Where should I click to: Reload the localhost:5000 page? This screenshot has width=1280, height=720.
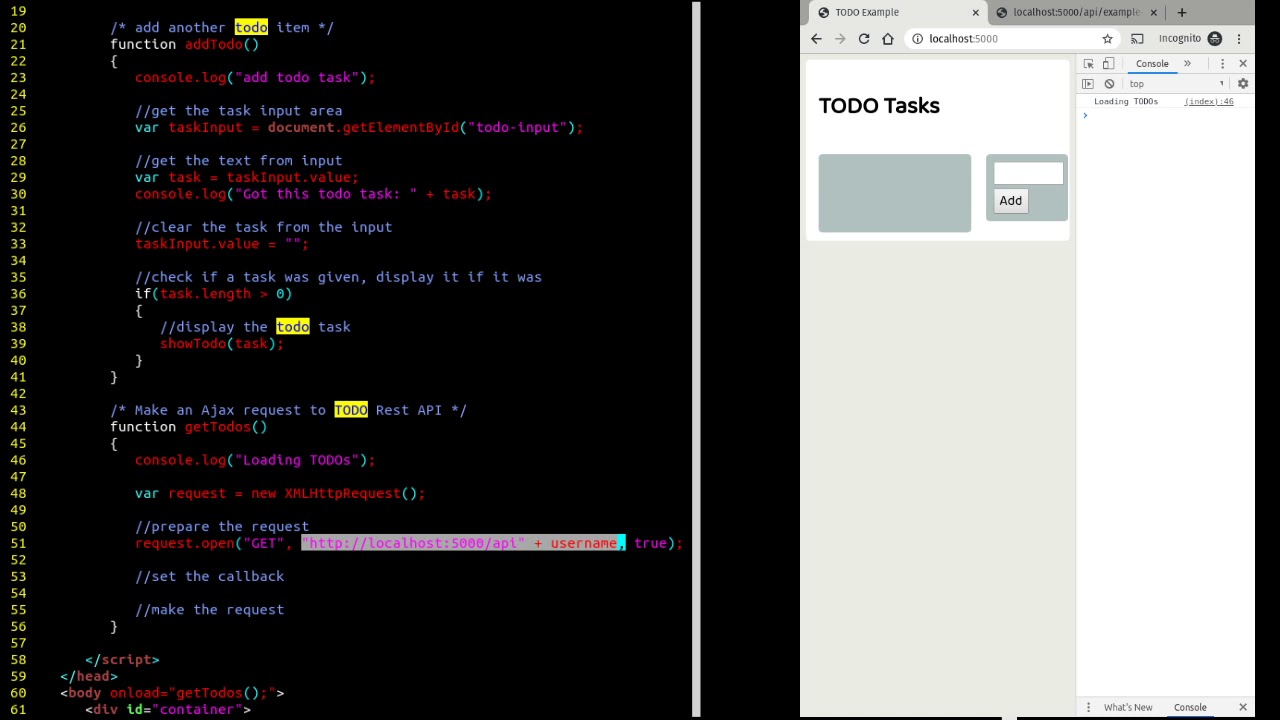pyautogui.click(x=864, y=39)
